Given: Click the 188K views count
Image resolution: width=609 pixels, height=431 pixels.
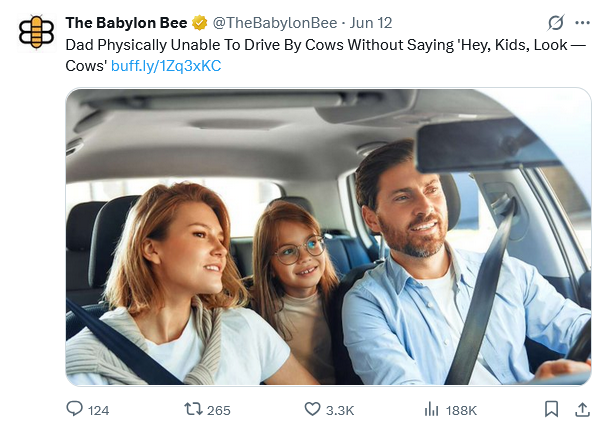Looking at the screenshot, I should pos(461,410).
